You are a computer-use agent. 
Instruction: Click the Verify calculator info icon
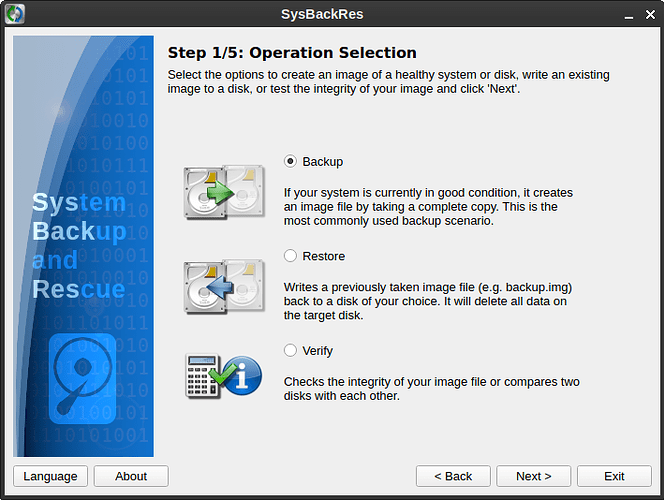tap(222, 375)
